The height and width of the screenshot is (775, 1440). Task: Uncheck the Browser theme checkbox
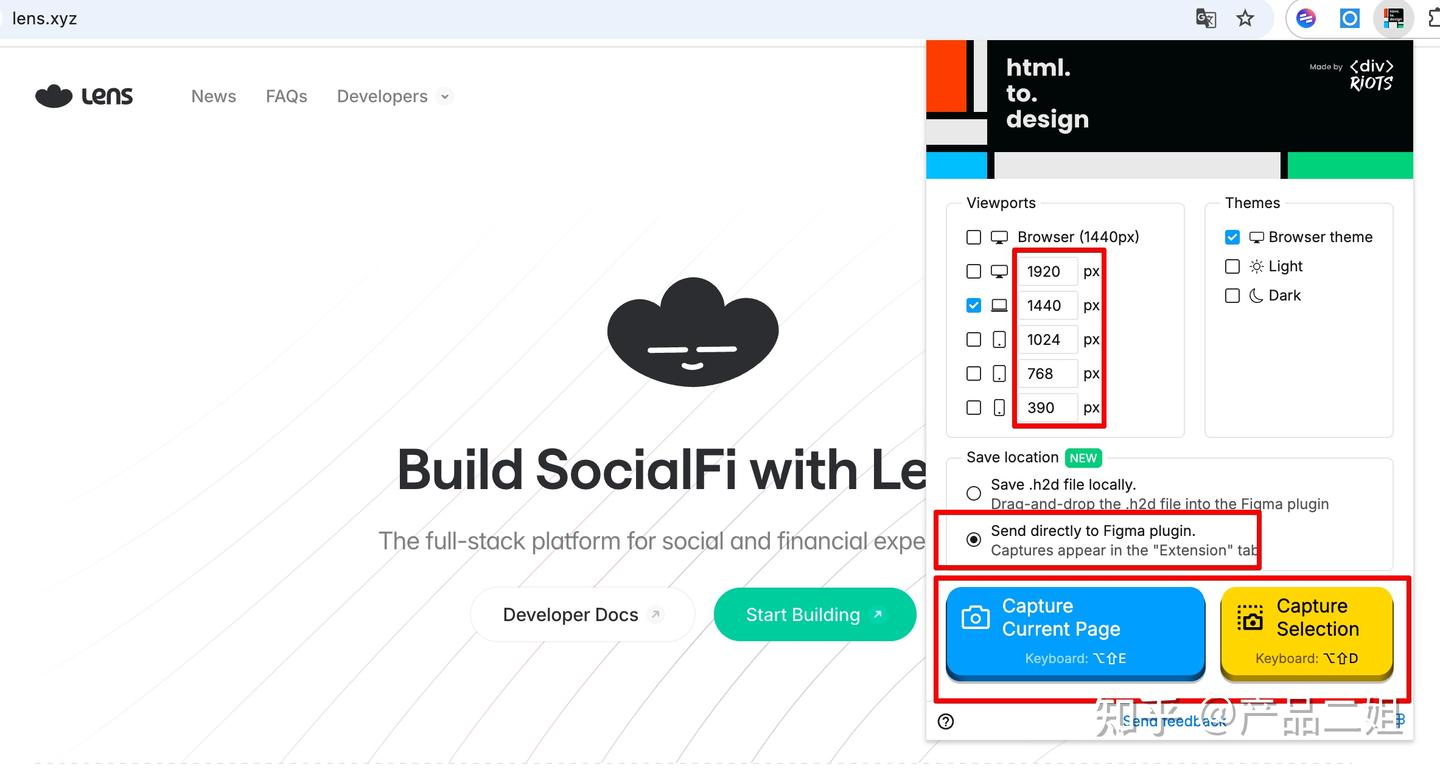point(1232,237)
